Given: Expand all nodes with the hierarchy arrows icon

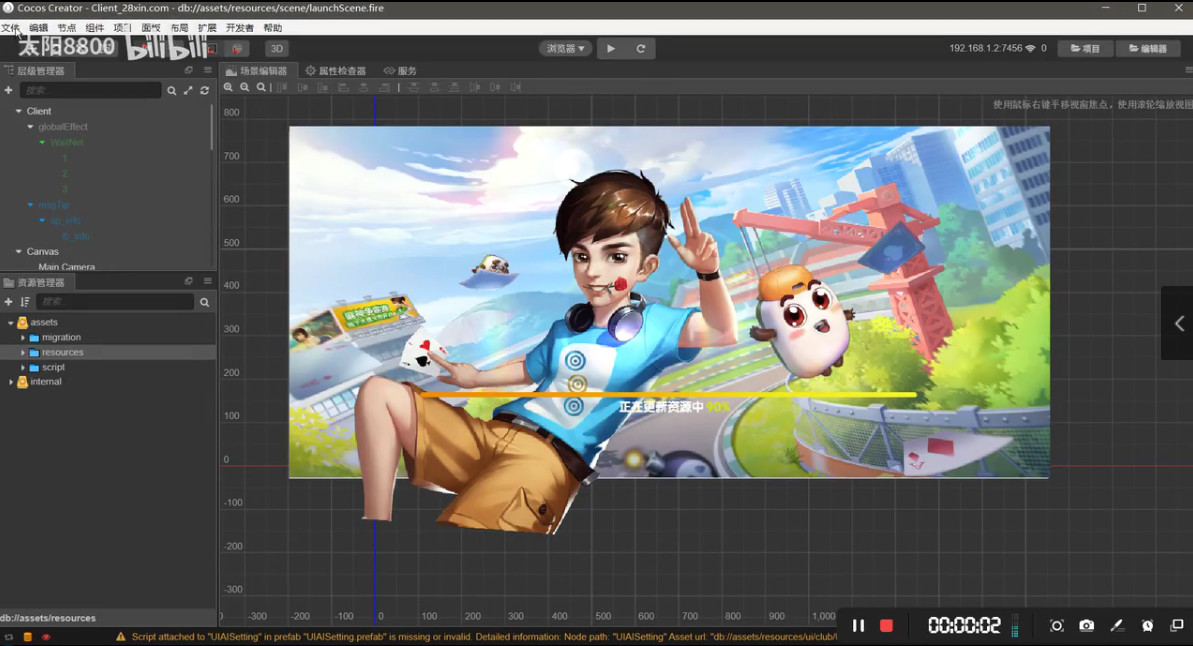Looking at the screenshot, I should [188, 91].
